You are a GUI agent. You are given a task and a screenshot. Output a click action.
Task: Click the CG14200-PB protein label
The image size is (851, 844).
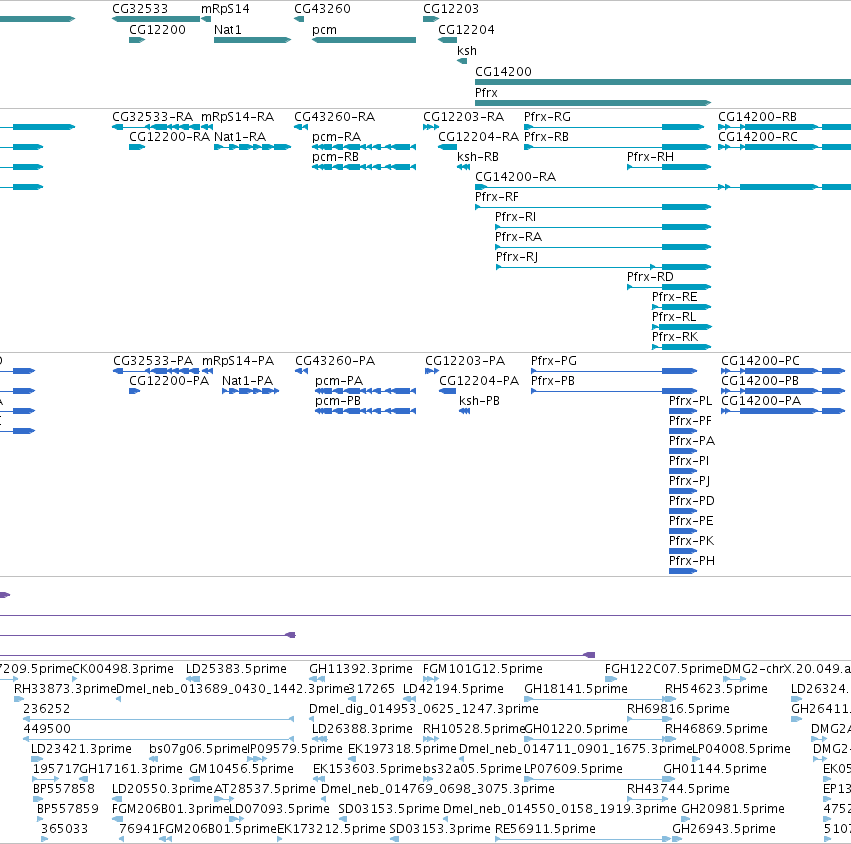tap(760, 381)
